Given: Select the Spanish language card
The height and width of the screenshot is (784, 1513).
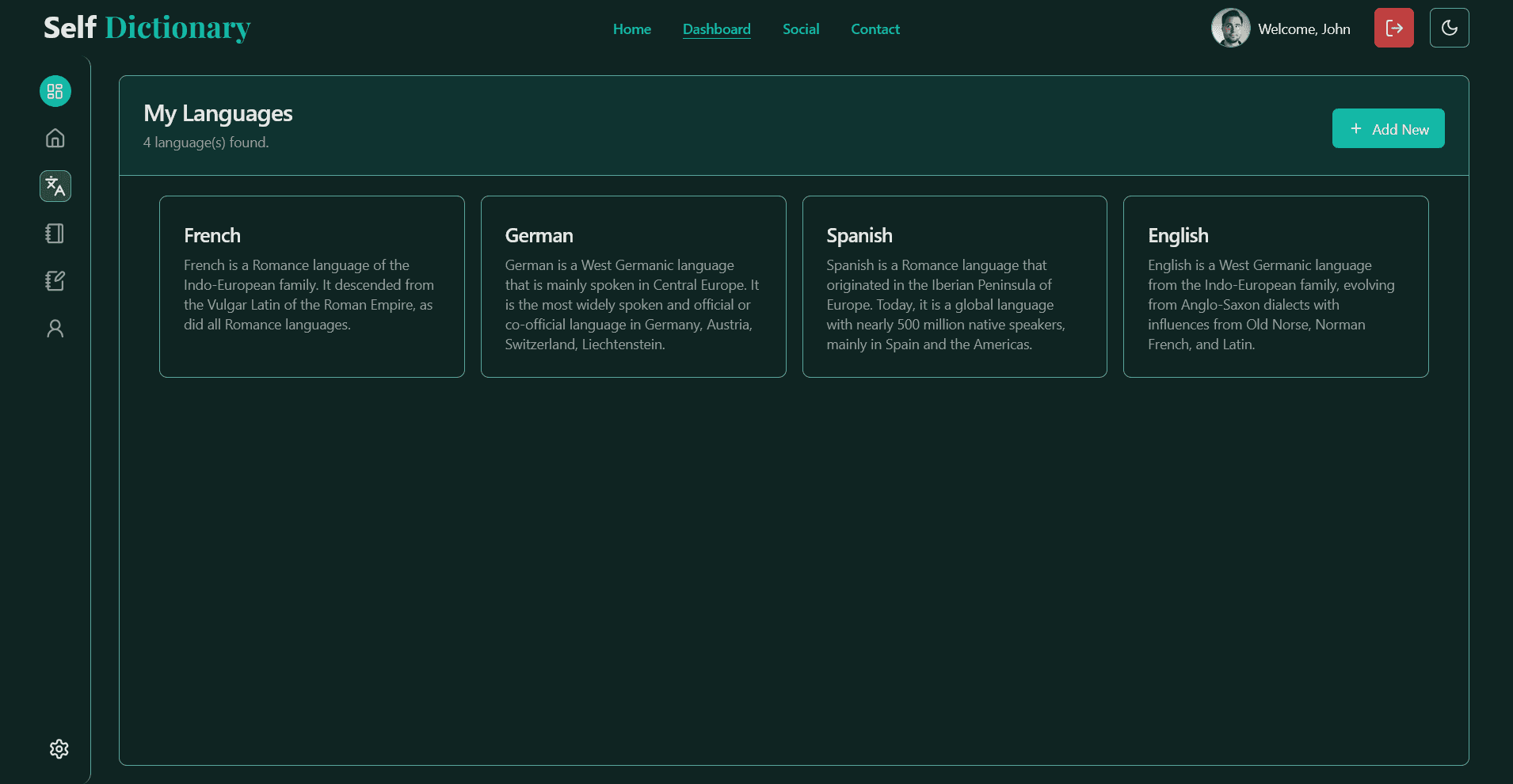Looking at the screenshot, I should (955, 287).
